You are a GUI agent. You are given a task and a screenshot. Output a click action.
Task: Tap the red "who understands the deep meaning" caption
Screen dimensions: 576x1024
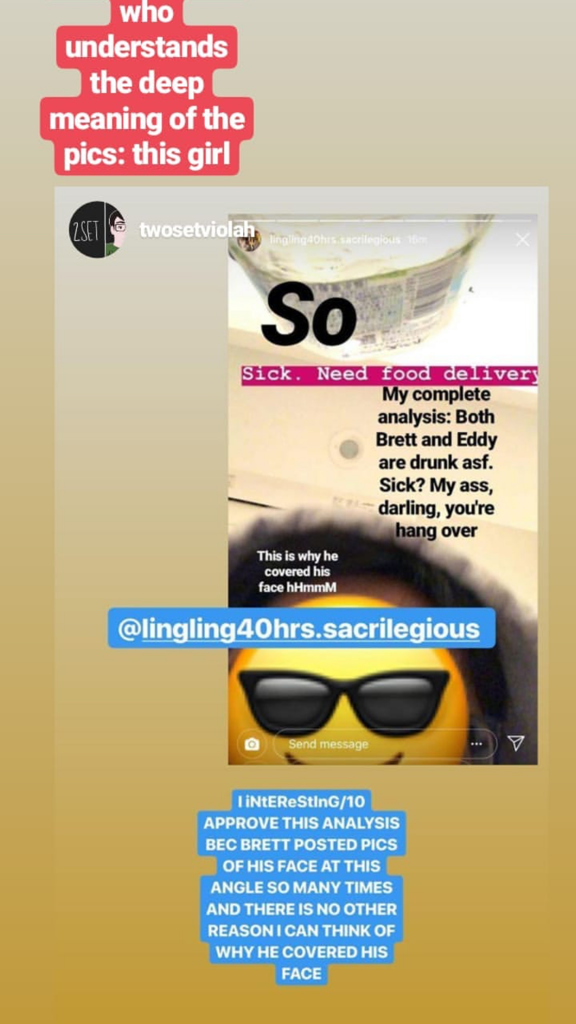click(x=147, y=86)
